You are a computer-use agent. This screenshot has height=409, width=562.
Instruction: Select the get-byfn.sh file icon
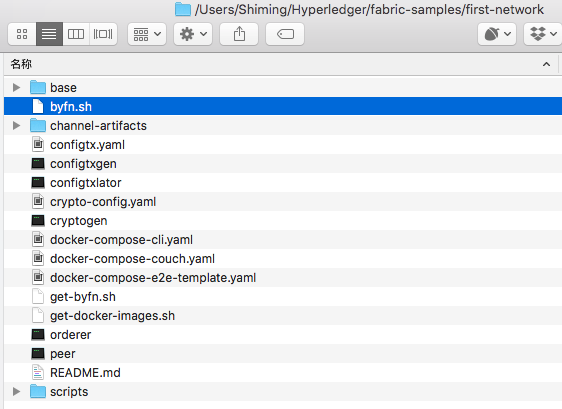click(x=38, y=296)
